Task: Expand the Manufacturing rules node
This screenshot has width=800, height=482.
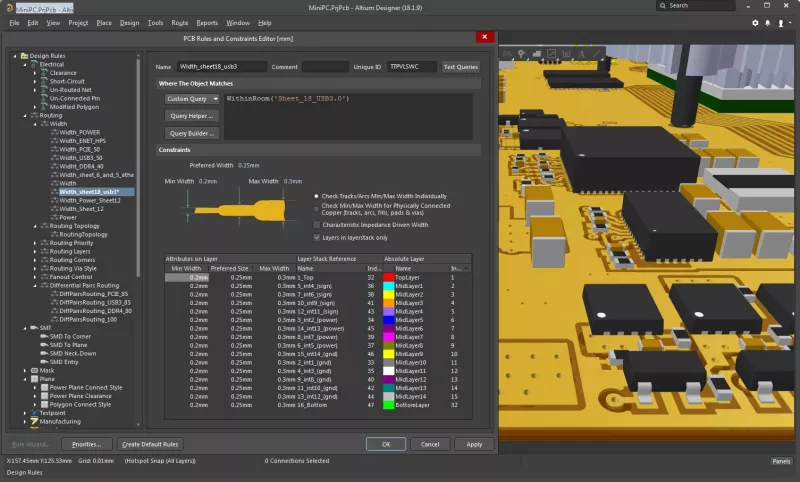Action: [25, 422]
